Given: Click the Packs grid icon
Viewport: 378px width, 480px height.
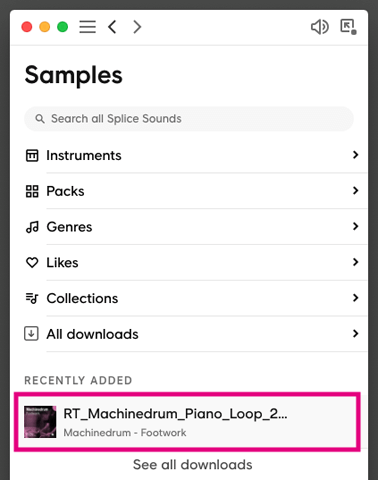Looking at the screenshot, I should (32, 191).
